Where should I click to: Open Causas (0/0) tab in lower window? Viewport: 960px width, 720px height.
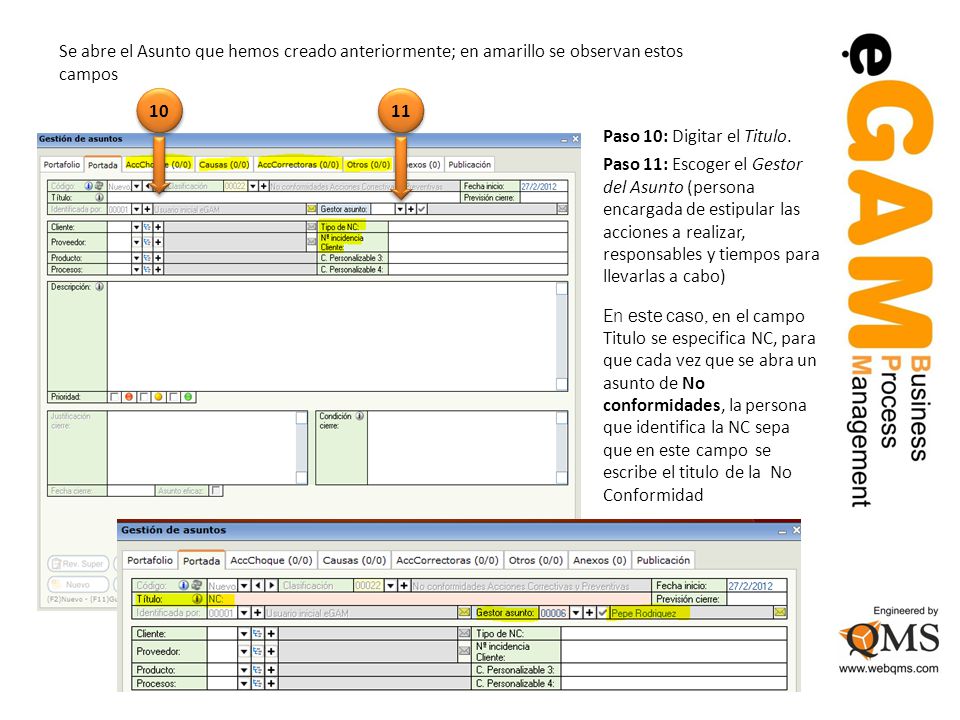(x=354, y=560)
